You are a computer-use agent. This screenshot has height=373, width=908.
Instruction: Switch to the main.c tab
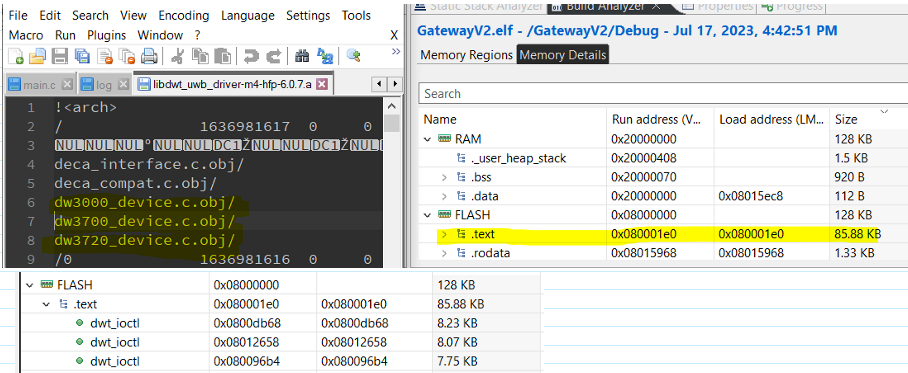tap(40, 85)
